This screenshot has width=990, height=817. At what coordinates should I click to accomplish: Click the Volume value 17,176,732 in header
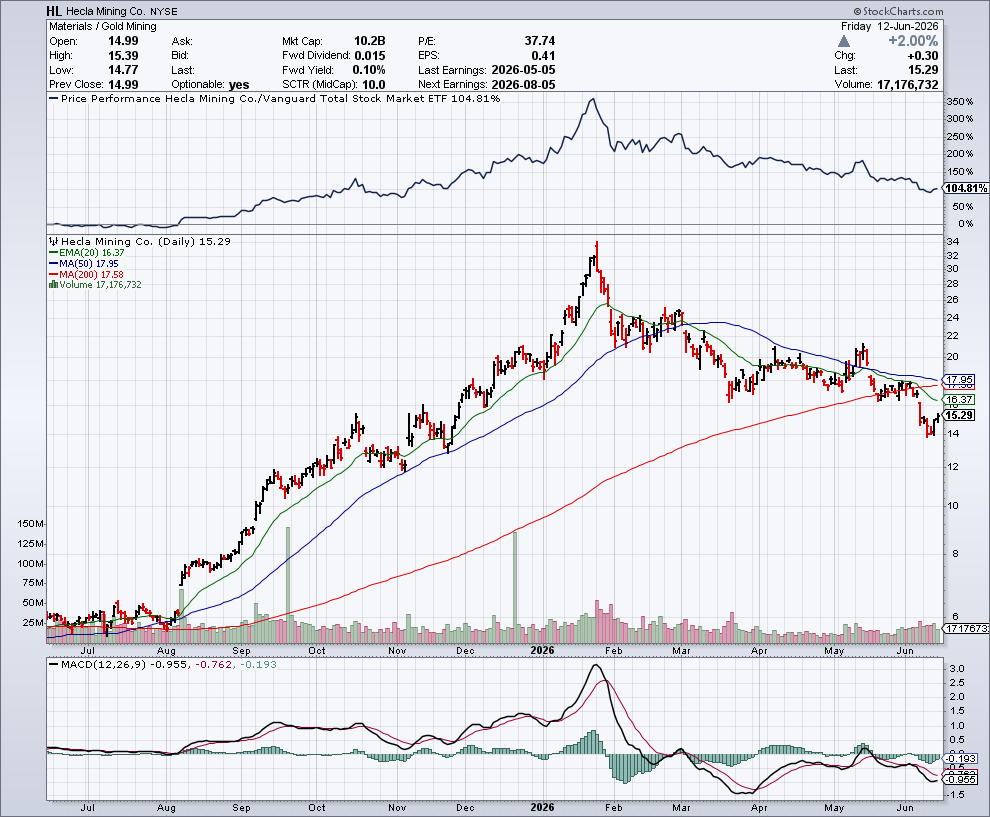coord(908,85)
